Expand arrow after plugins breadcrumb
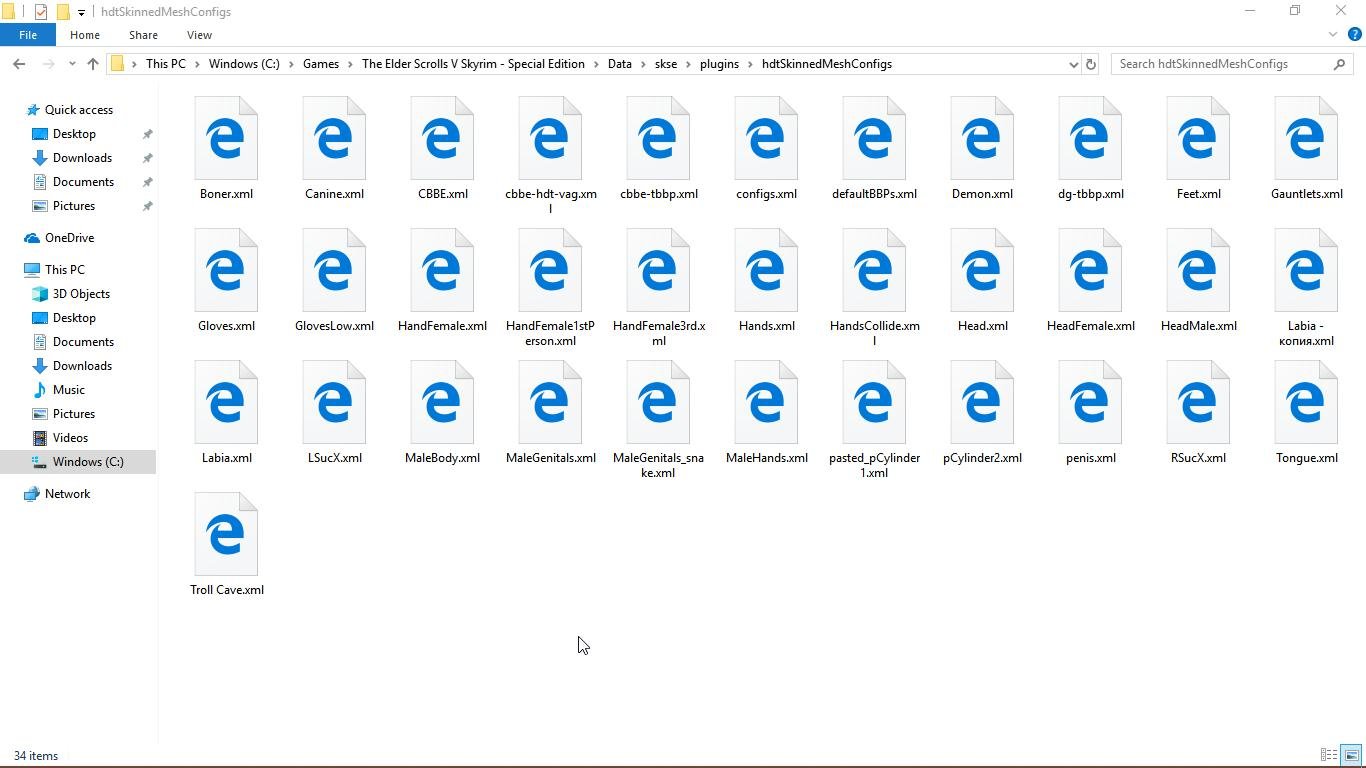Screen dimensions: 1366x768 coord(751,64)
